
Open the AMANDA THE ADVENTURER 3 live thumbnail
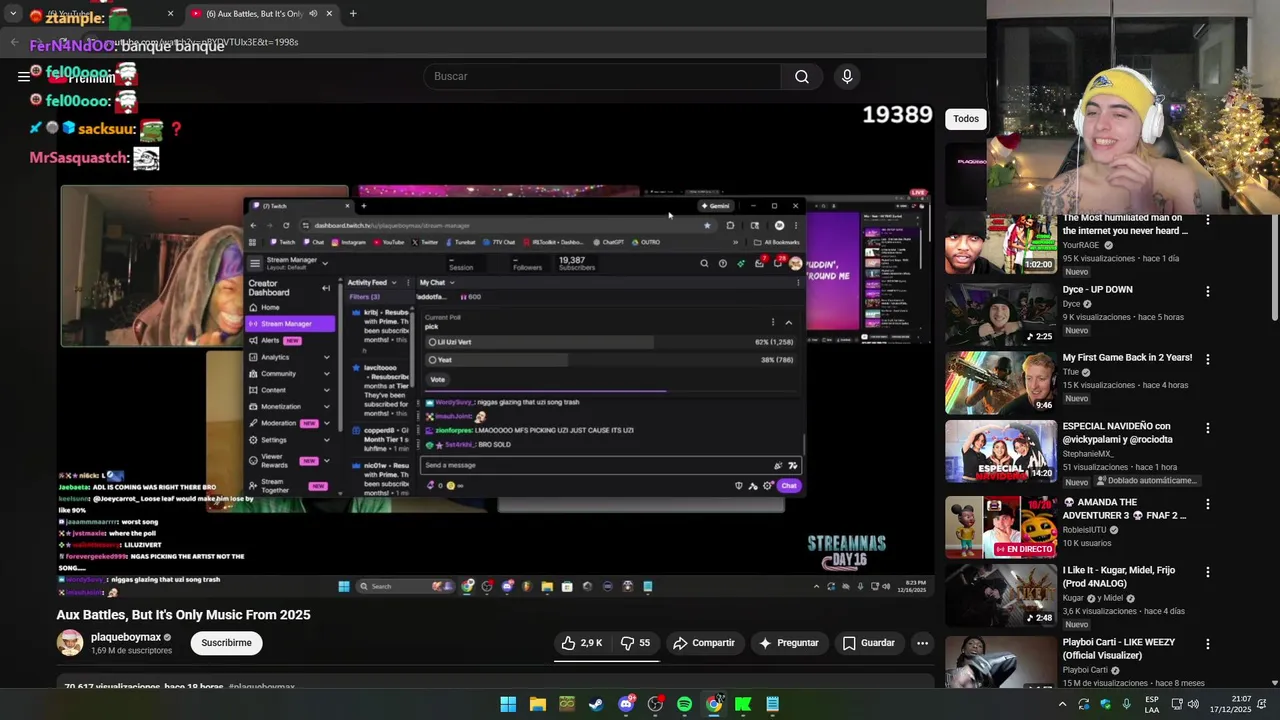point(1000,527)
